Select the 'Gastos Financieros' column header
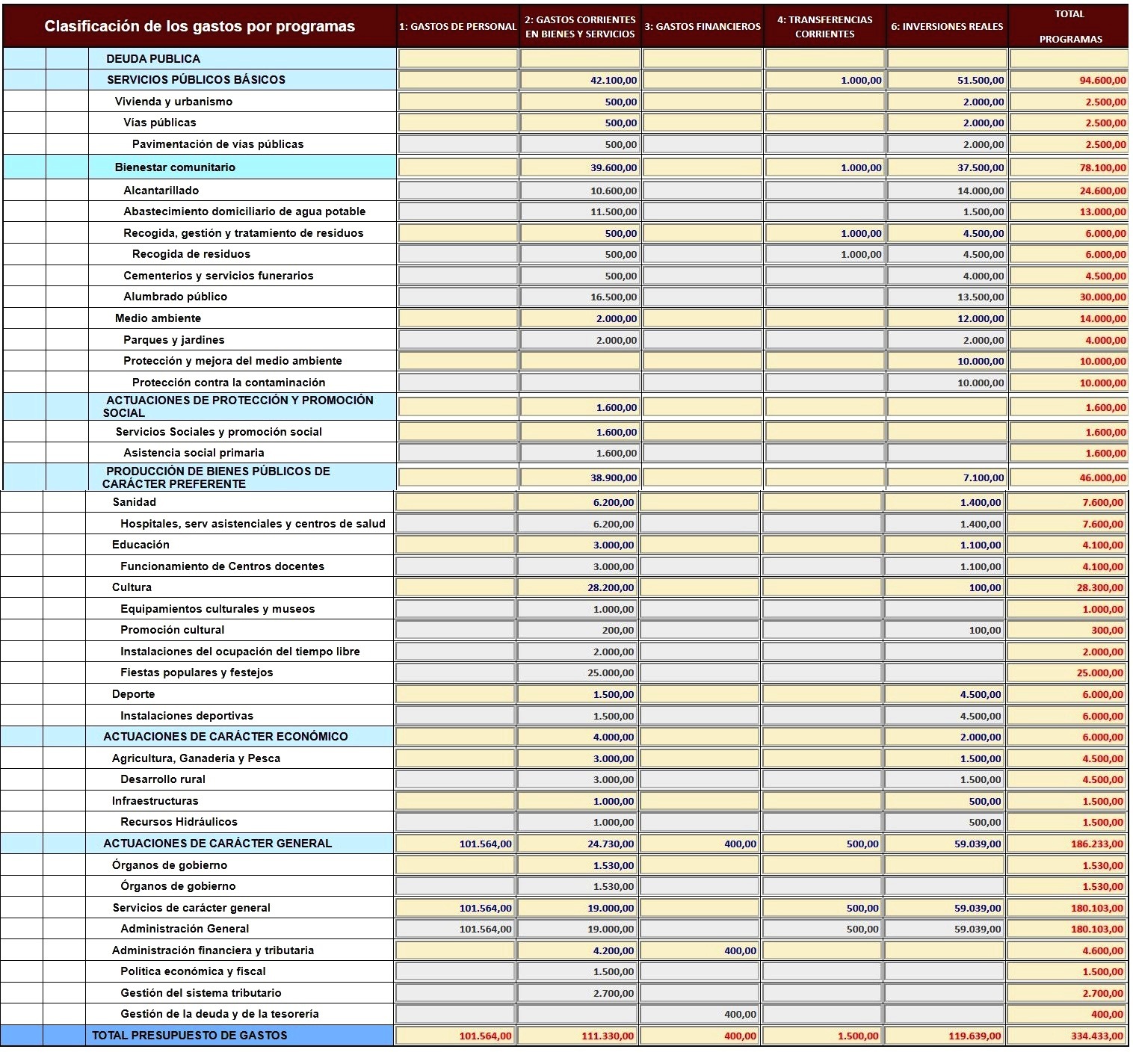 702,26
